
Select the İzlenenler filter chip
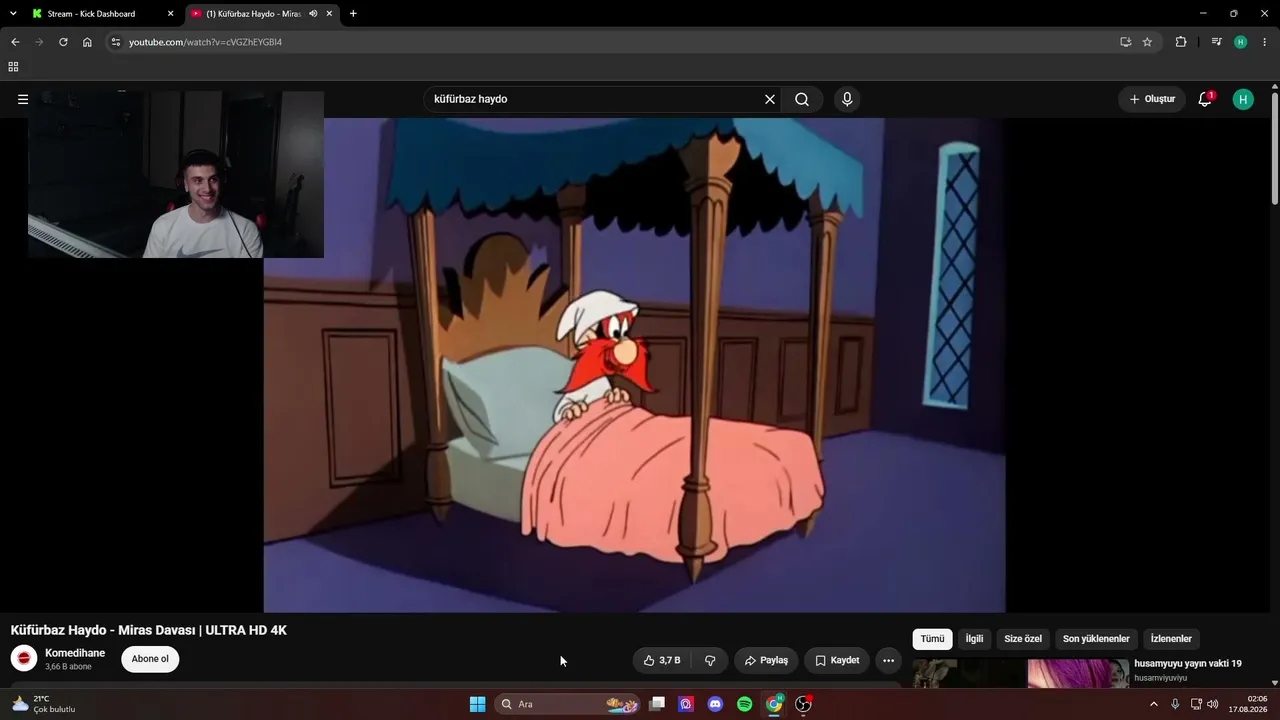coord(1171,639)
